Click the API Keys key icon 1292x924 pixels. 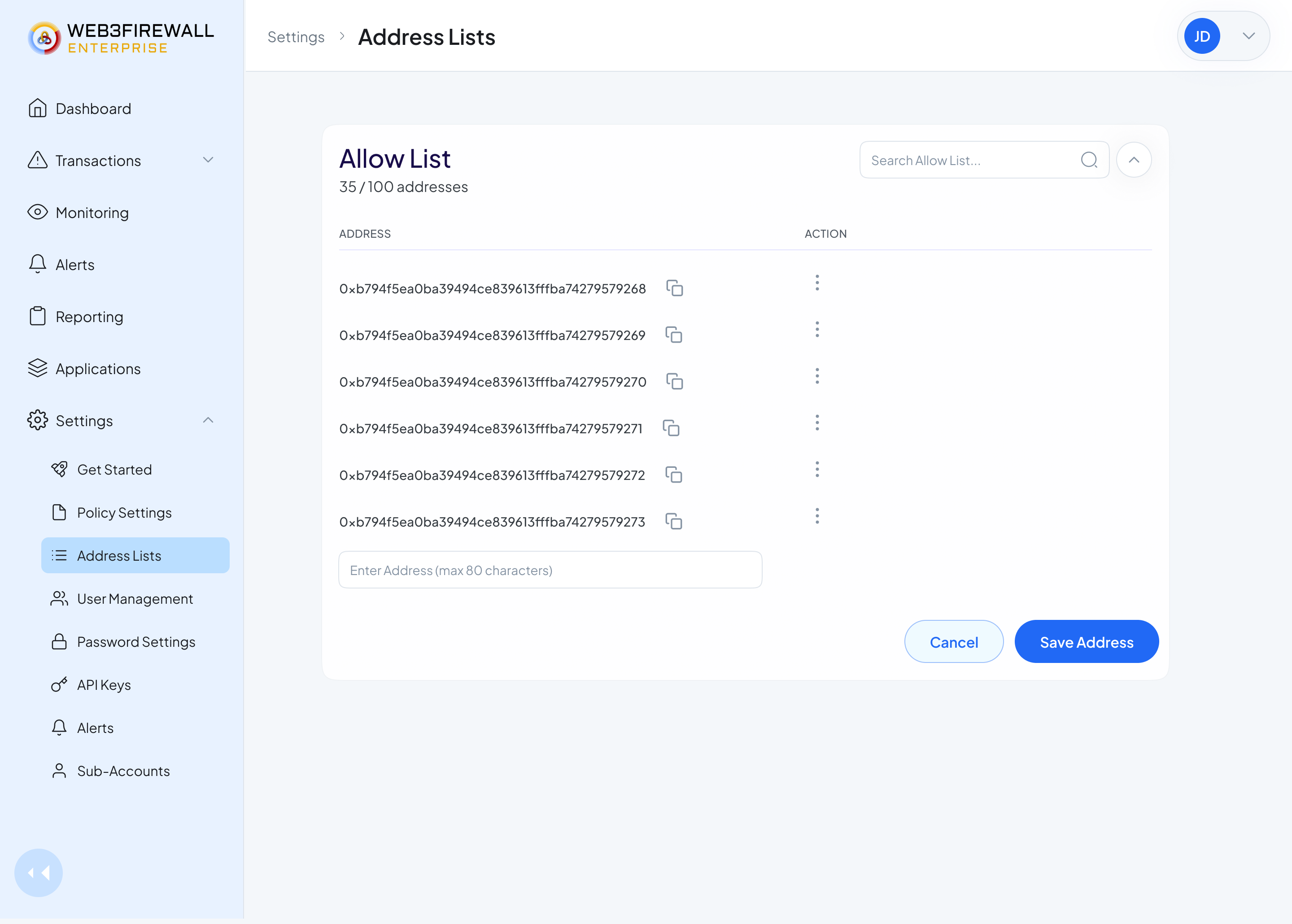[x=59, y=684]
